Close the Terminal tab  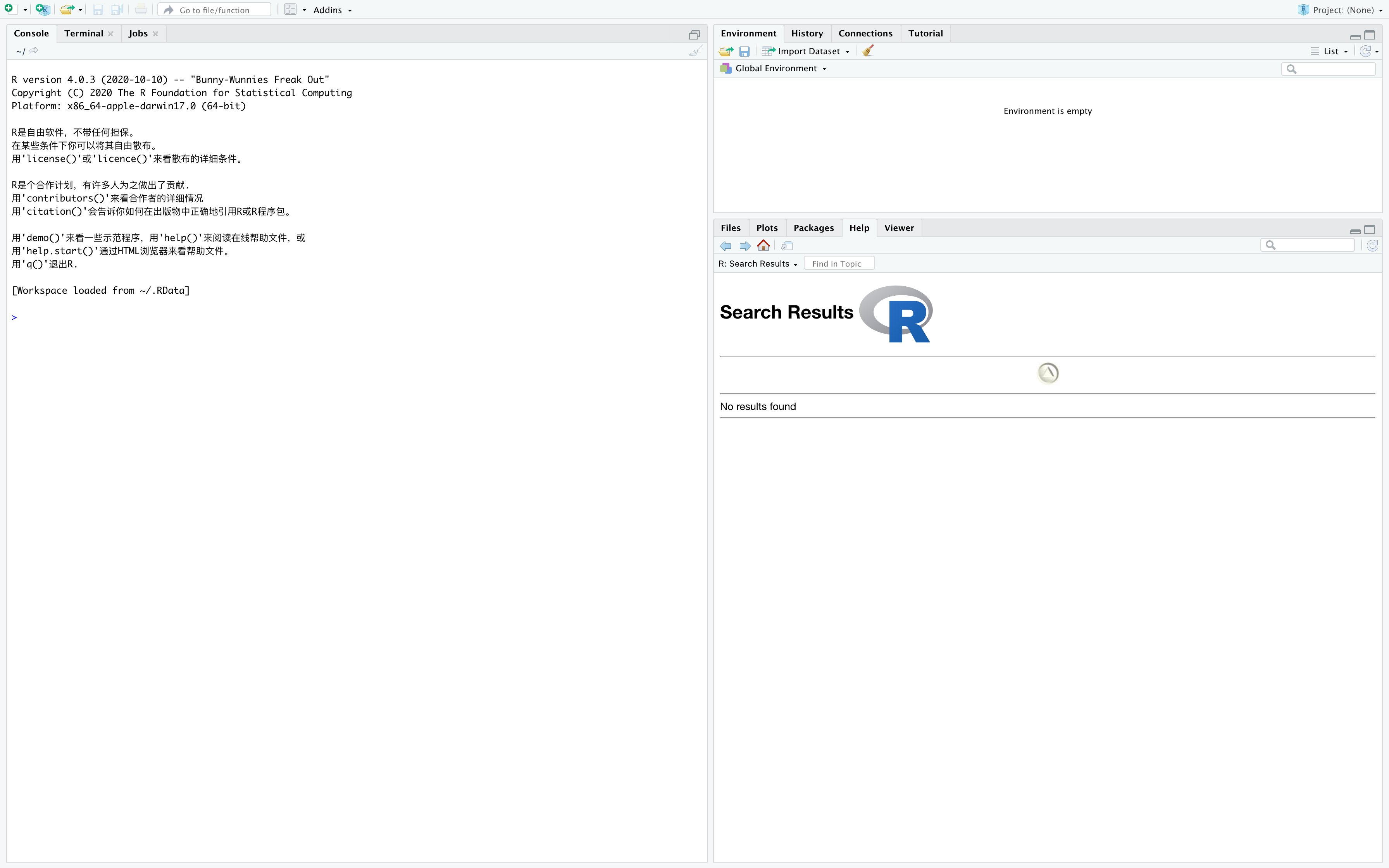click(x=111, y=34)
